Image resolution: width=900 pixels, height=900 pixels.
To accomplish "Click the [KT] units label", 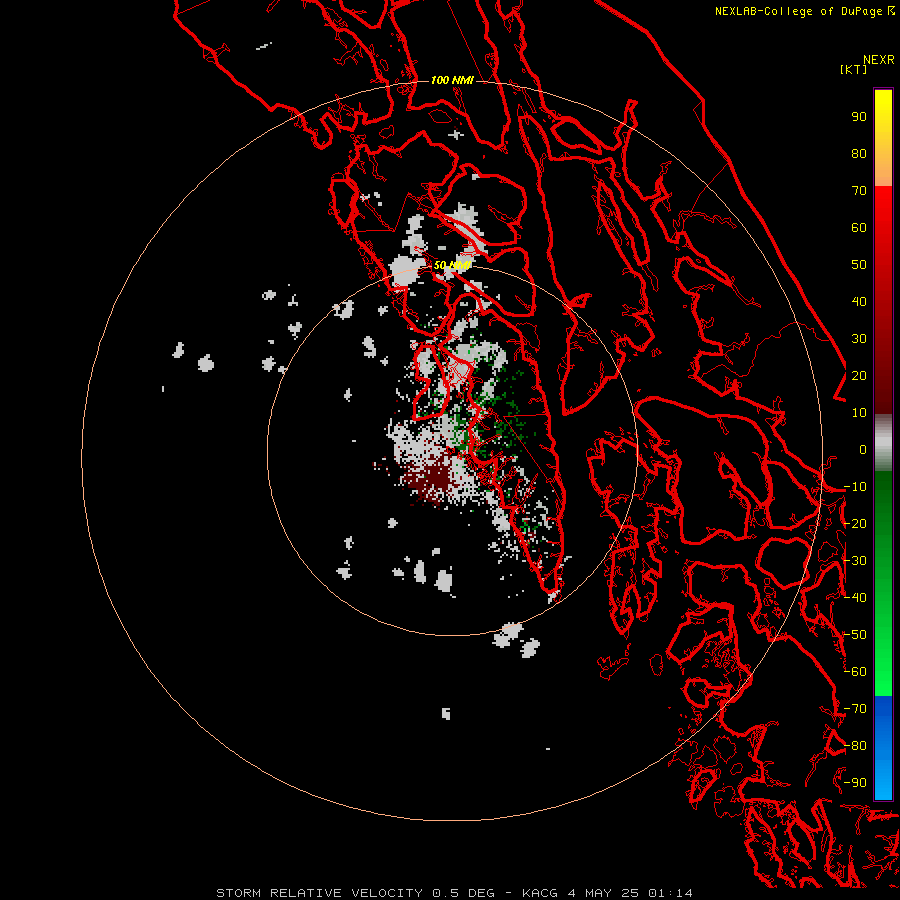I will 854,69.
